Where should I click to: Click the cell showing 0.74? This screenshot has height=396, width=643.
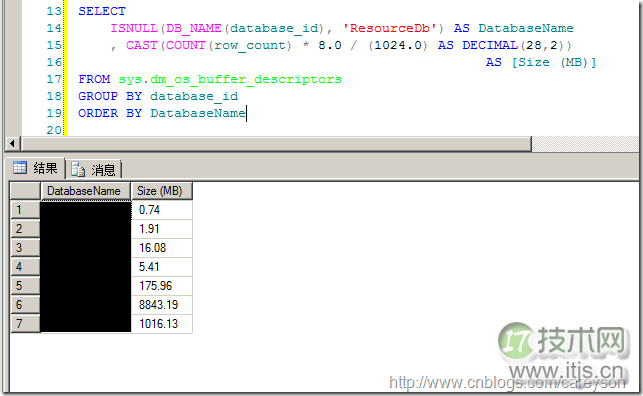point(162,210)
